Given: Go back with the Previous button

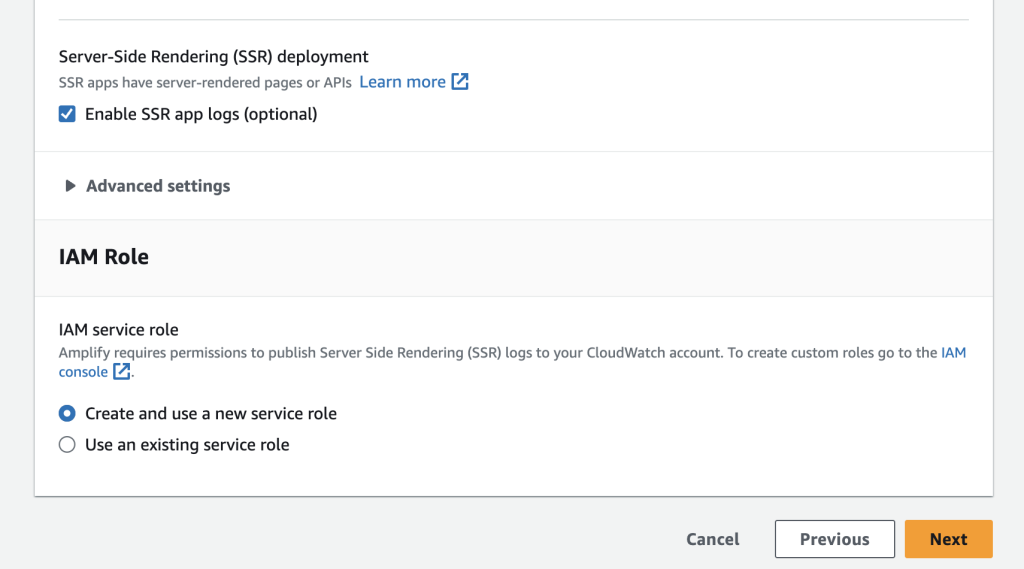Looking at the screenshot, I should [835, 539].
